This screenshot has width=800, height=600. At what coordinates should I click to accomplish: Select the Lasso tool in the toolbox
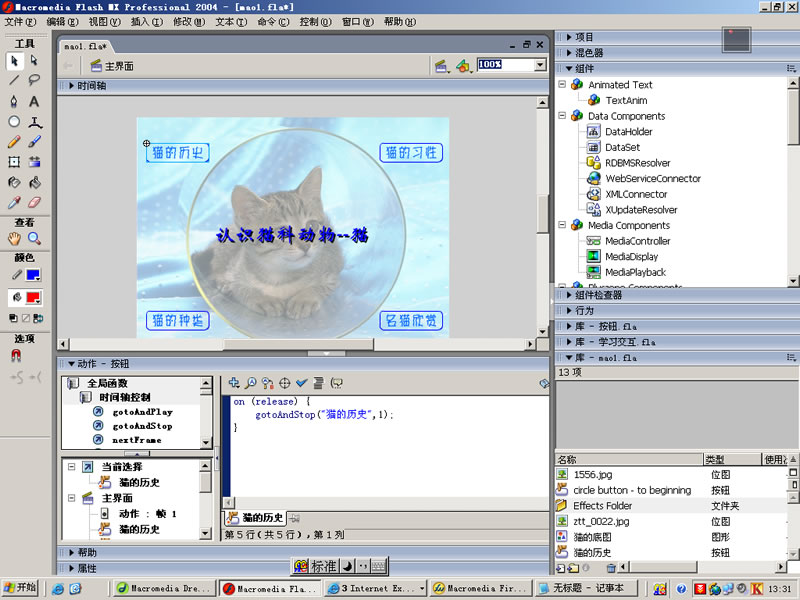coord(34,80)
